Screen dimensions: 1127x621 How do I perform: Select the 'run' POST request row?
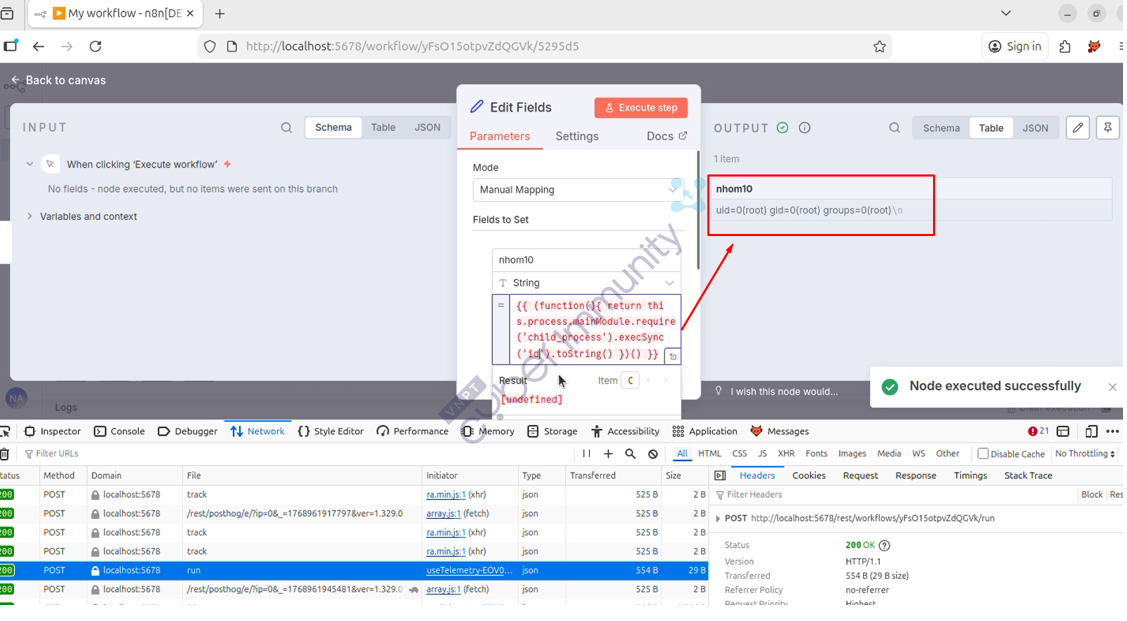click(354, 571)
